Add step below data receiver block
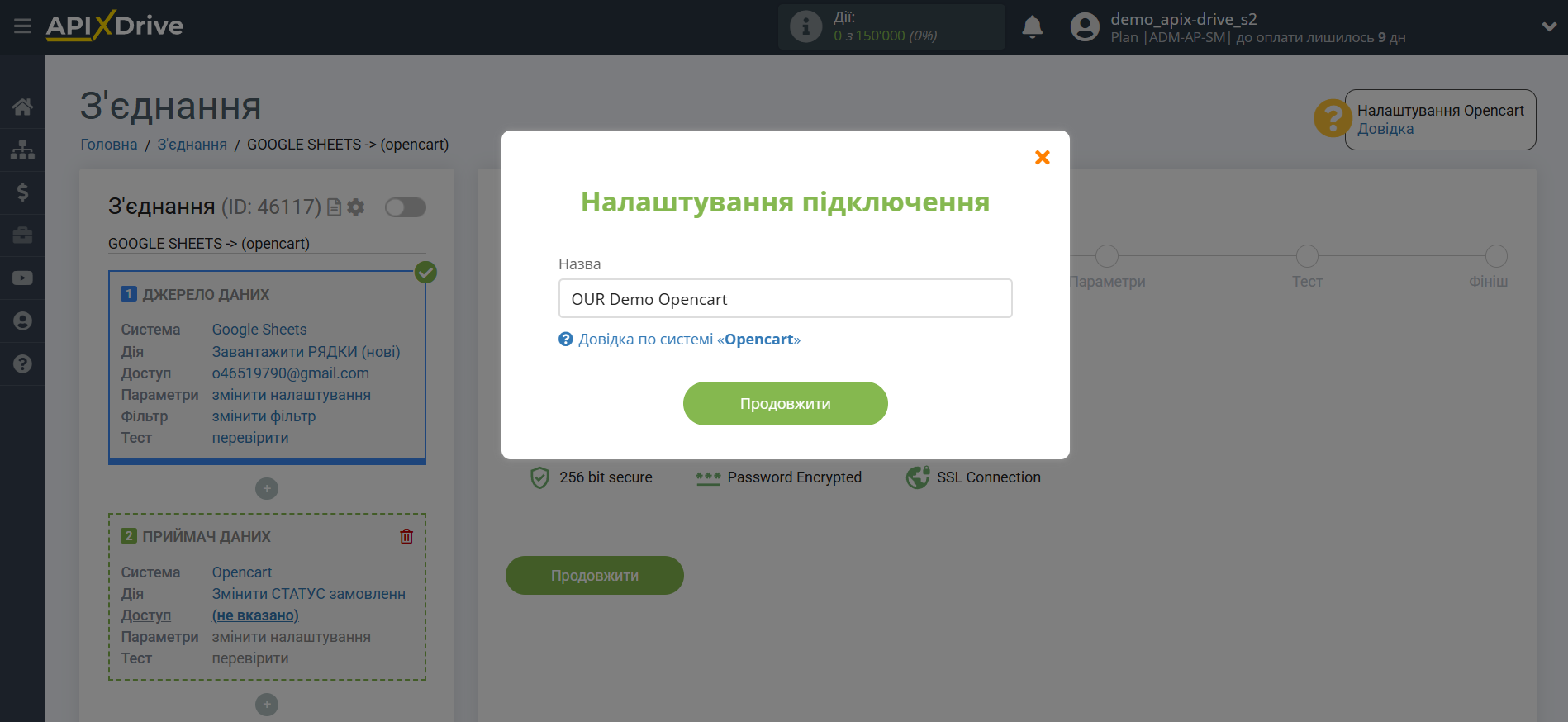This screenshot has width=1568, height=722. 266,705
